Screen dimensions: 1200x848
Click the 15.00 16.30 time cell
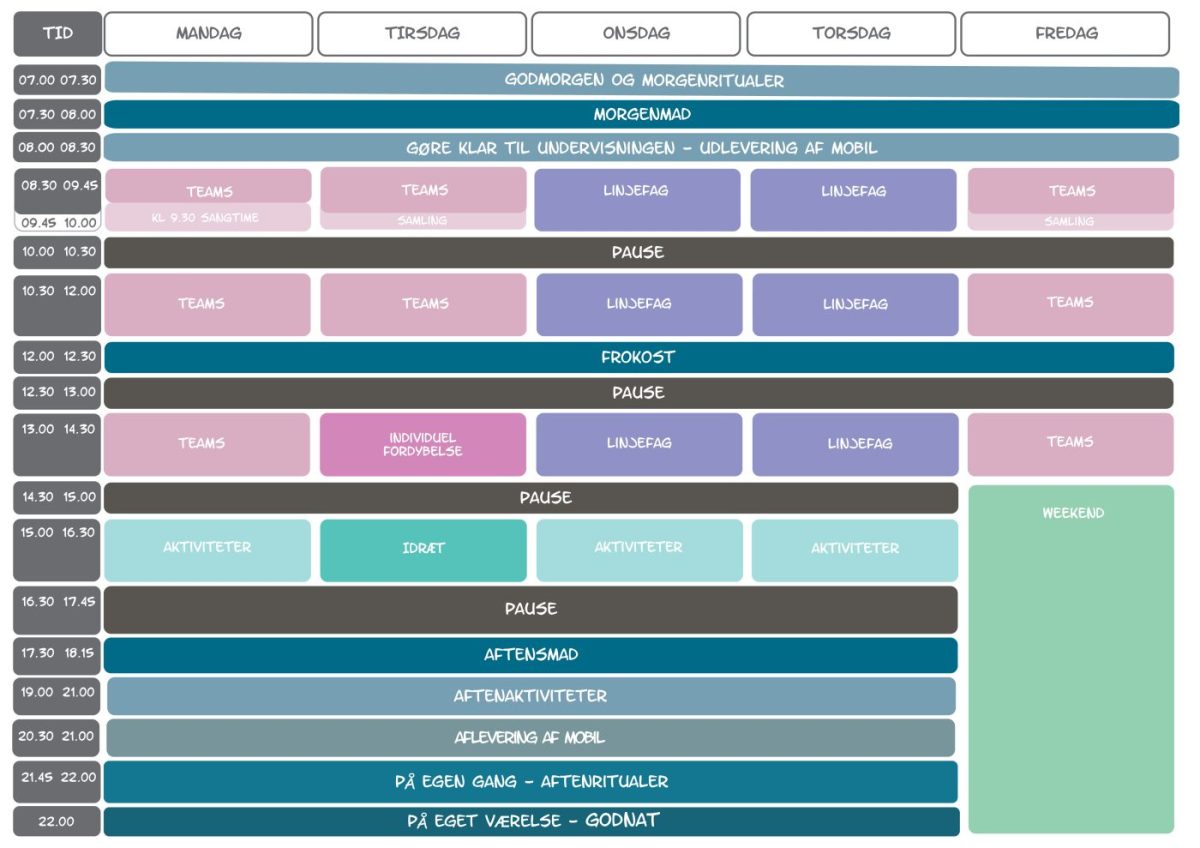(57, 550)
